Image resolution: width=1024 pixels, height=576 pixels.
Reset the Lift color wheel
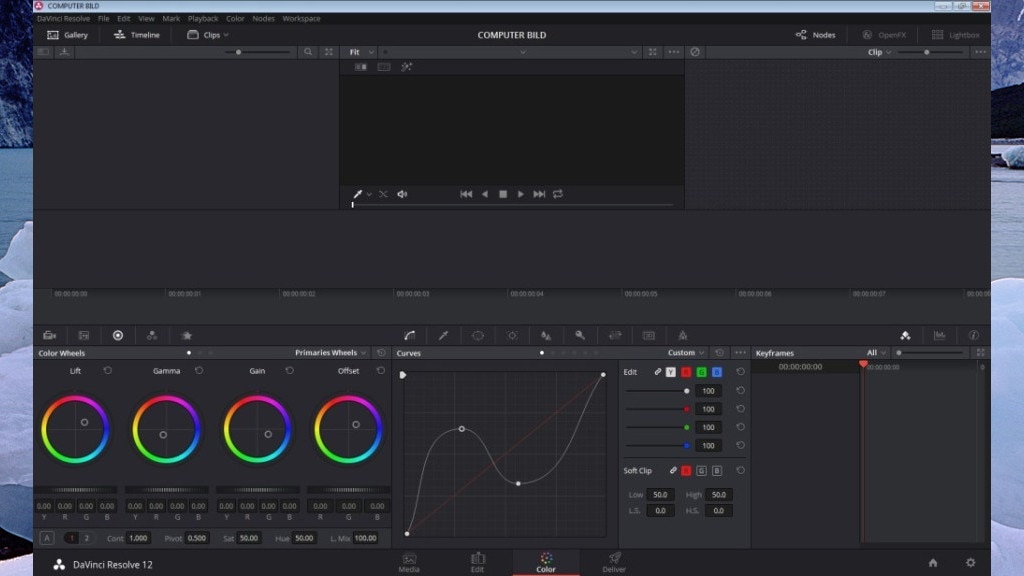(107, 371)
